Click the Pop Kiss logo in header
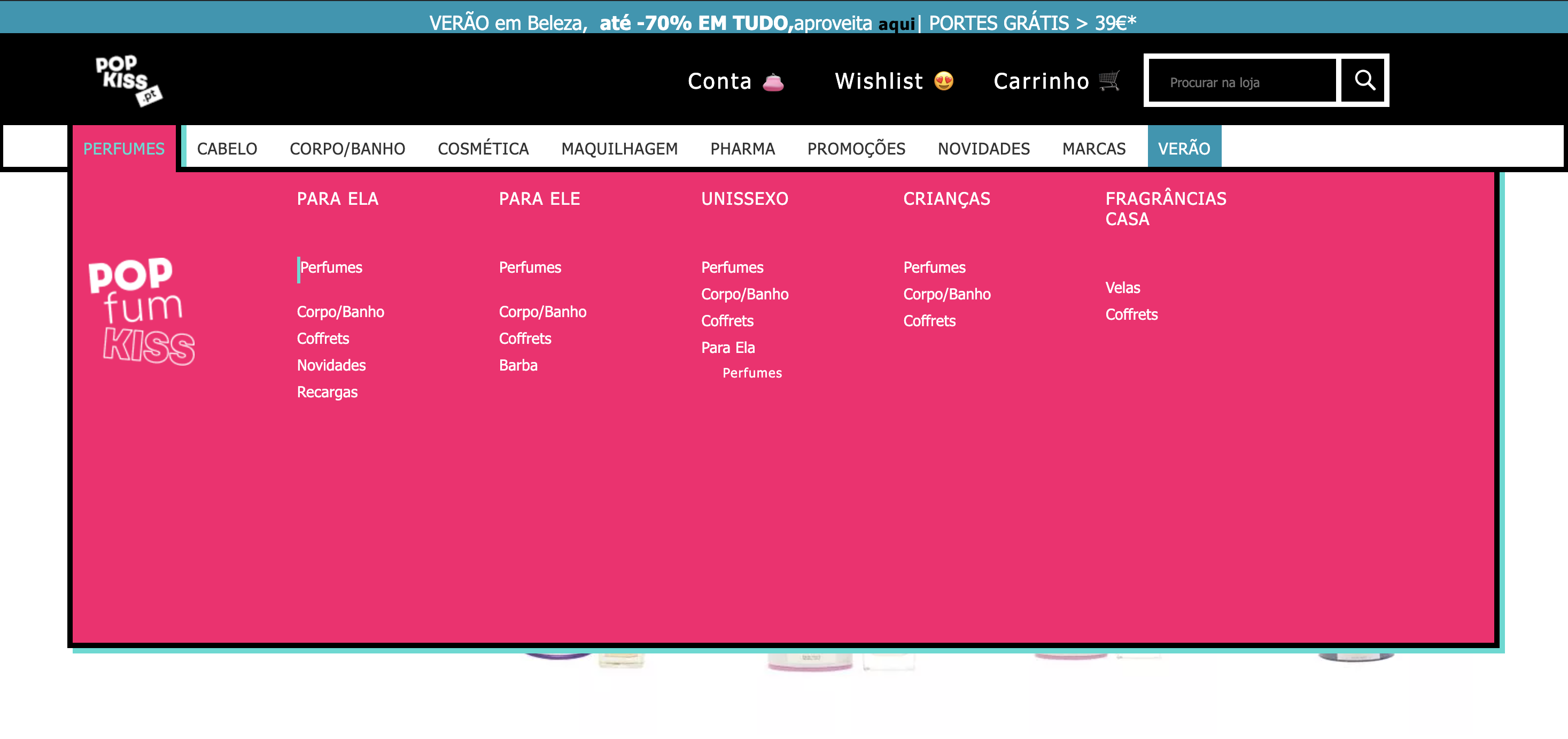 pyautogui.click(x=128, y=80)
